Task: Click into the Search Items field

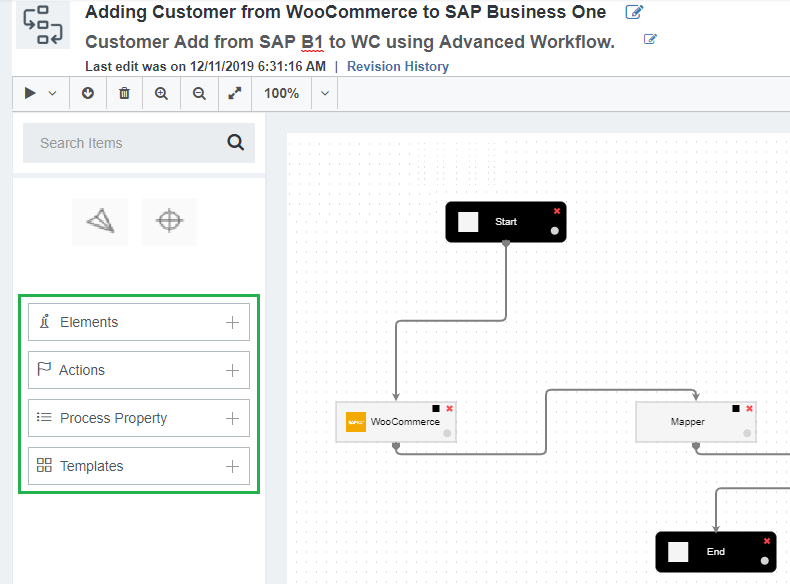Action: (x=120, y=143)
